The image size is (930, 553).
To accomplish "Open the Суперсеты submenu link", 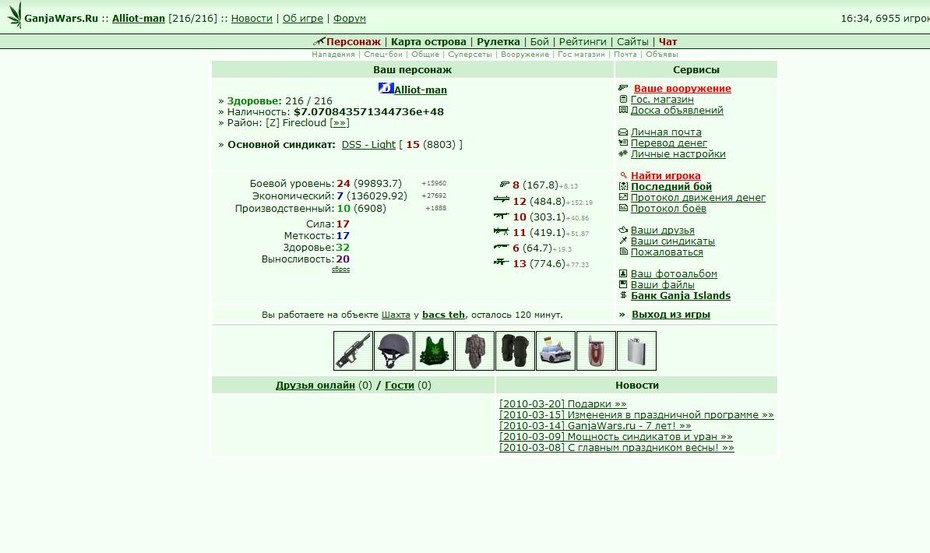I will click(x=470, y=54).
